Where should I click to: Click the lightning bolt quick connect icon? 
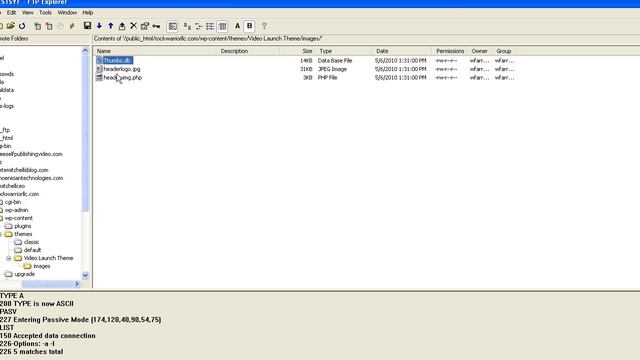(72, 26)
